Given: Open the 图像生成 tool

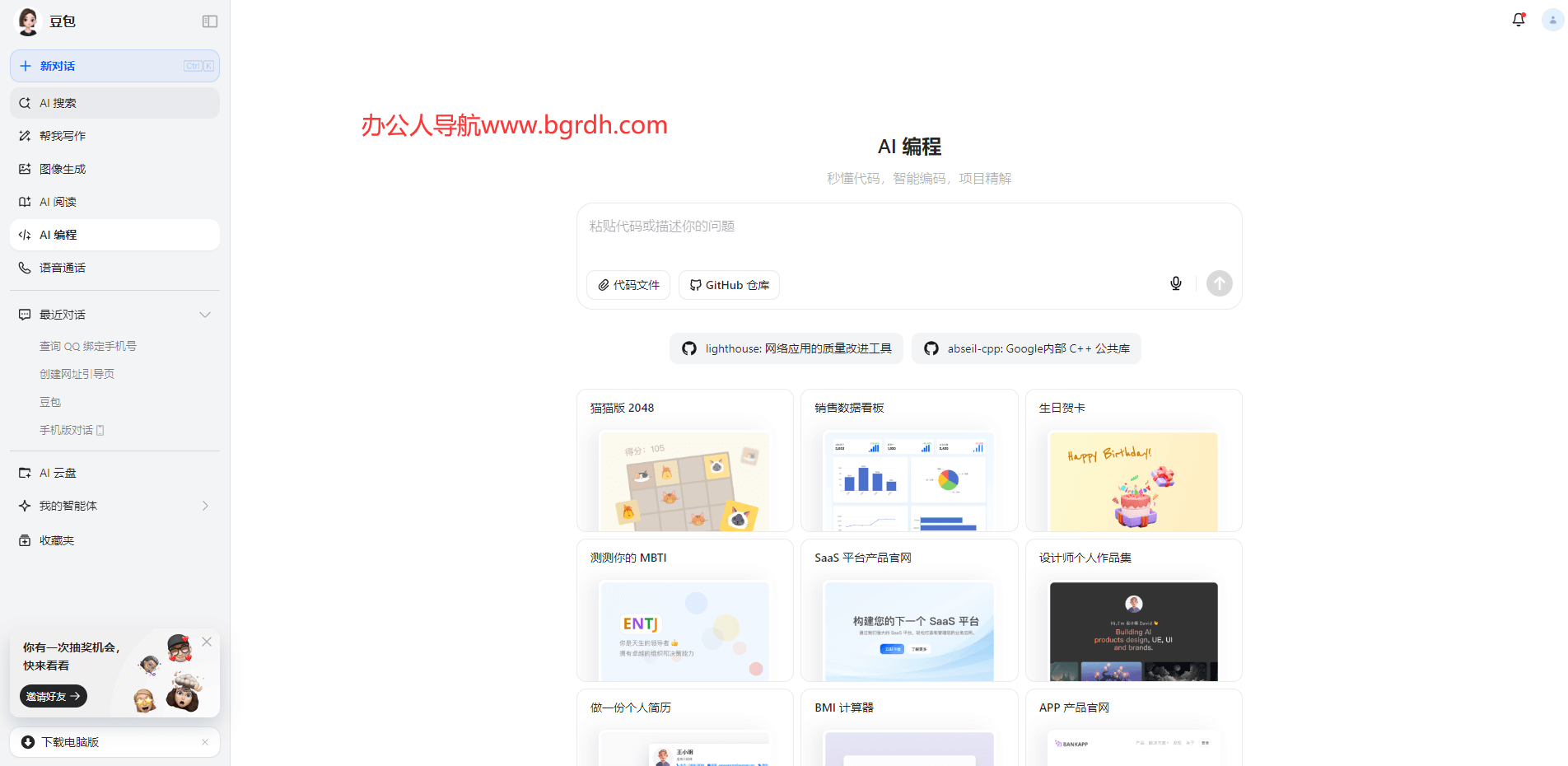Looking at the screenshot, I should [62, 168].
